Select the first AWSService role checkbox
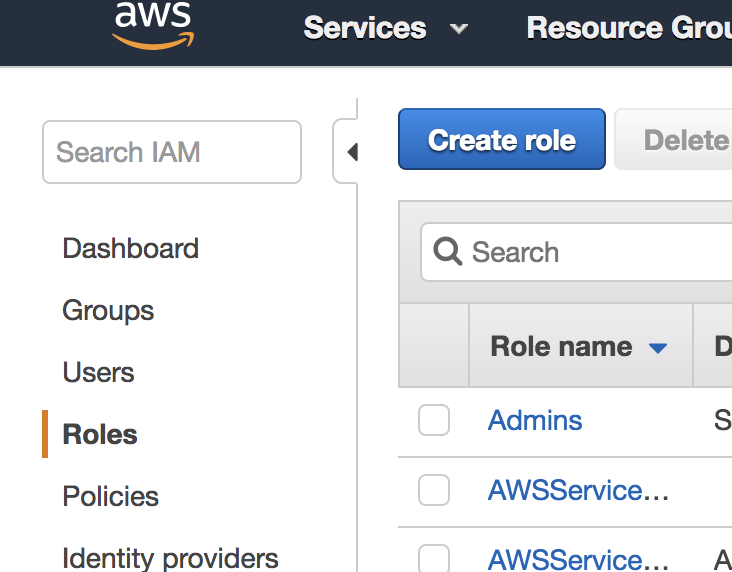Image resolution: width=732 pixels, height=572 pixels. [434, 491]
